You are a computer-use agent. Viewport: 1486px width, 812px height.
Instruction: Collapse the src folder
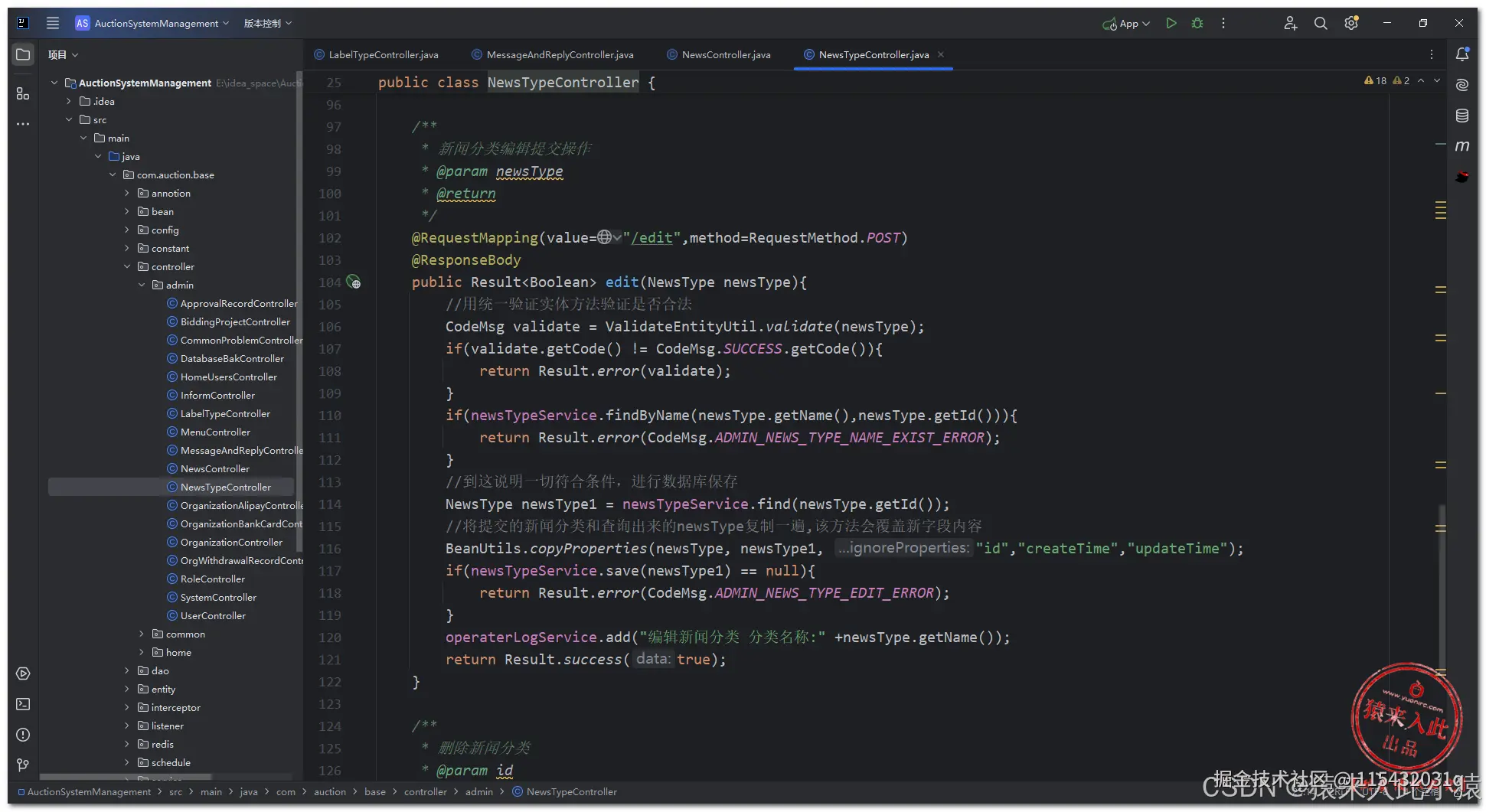[x=69, y=119]
